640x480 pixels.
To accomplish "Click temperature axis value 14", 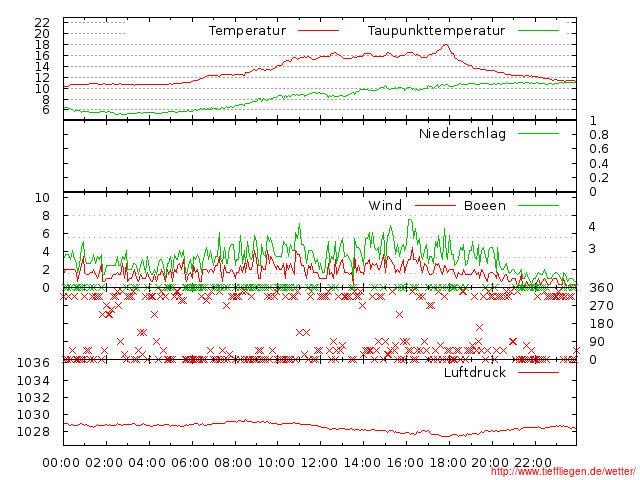I will coord(42,67).
